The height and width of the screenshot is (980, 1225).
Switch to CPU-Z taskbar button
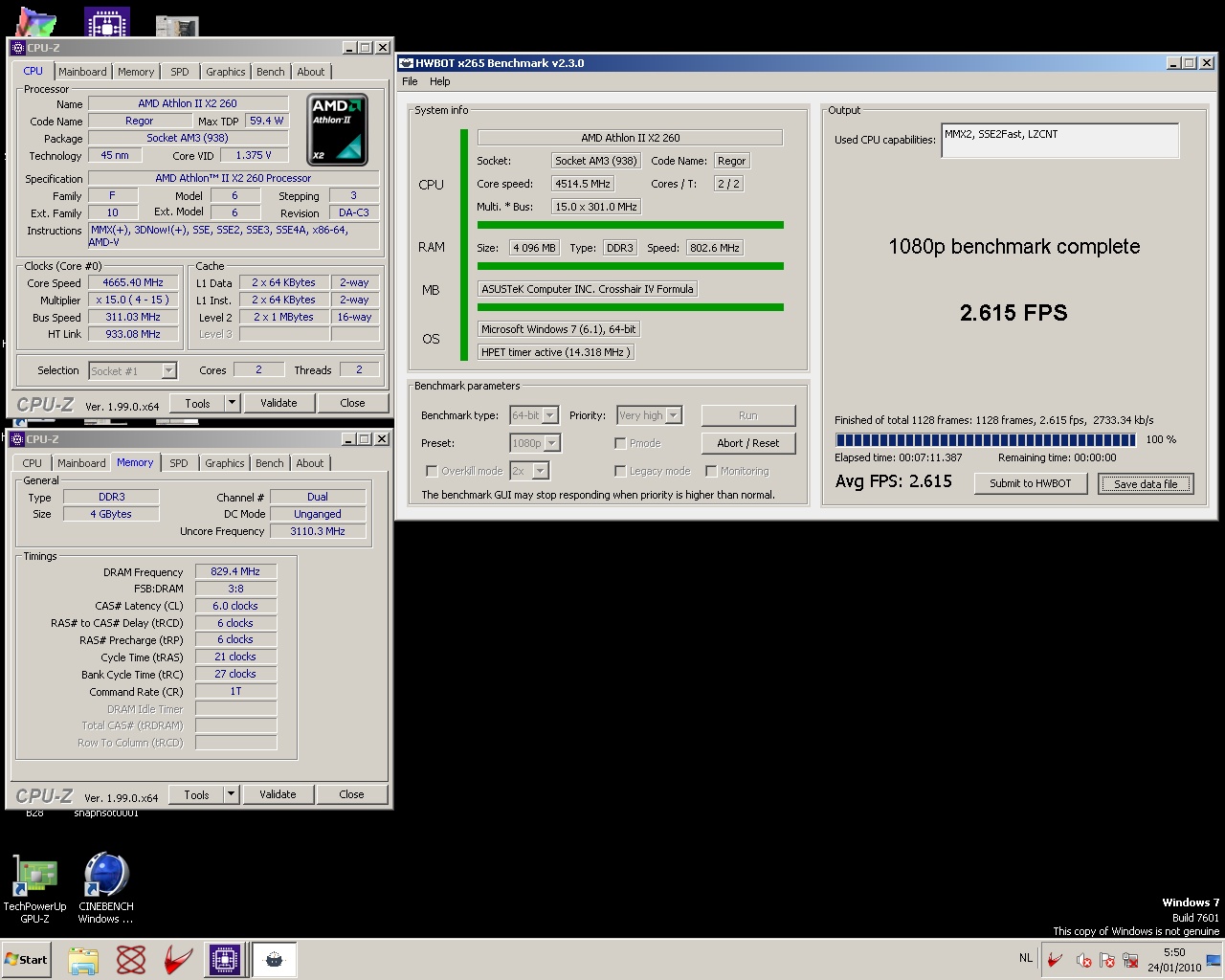pyautogui.click(x=225, y=959)
